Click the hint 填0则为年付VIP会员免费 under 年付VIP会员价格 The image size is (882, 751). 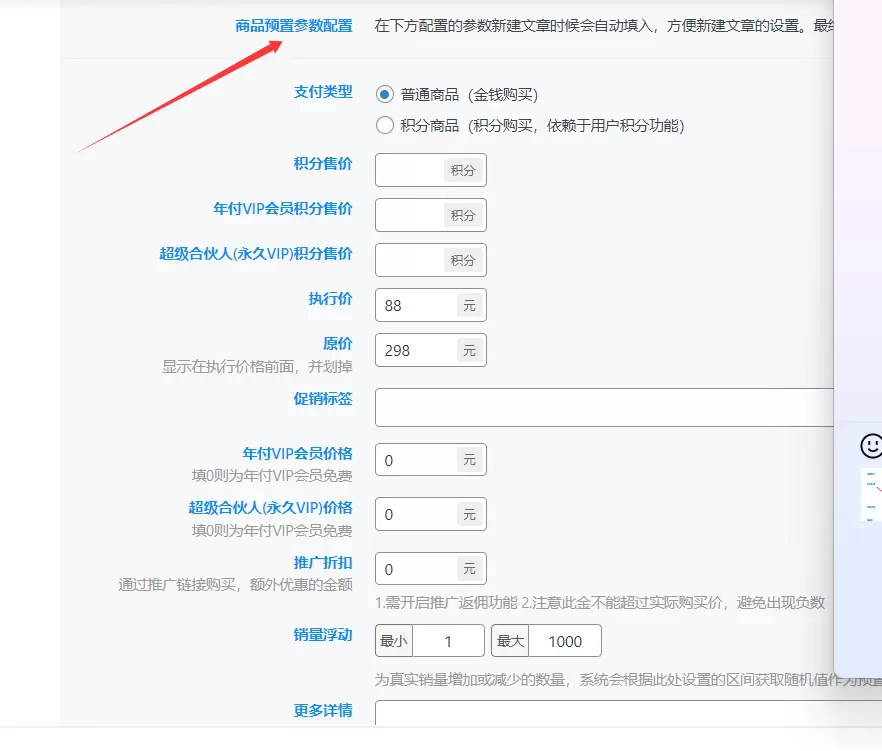point(272,476)
